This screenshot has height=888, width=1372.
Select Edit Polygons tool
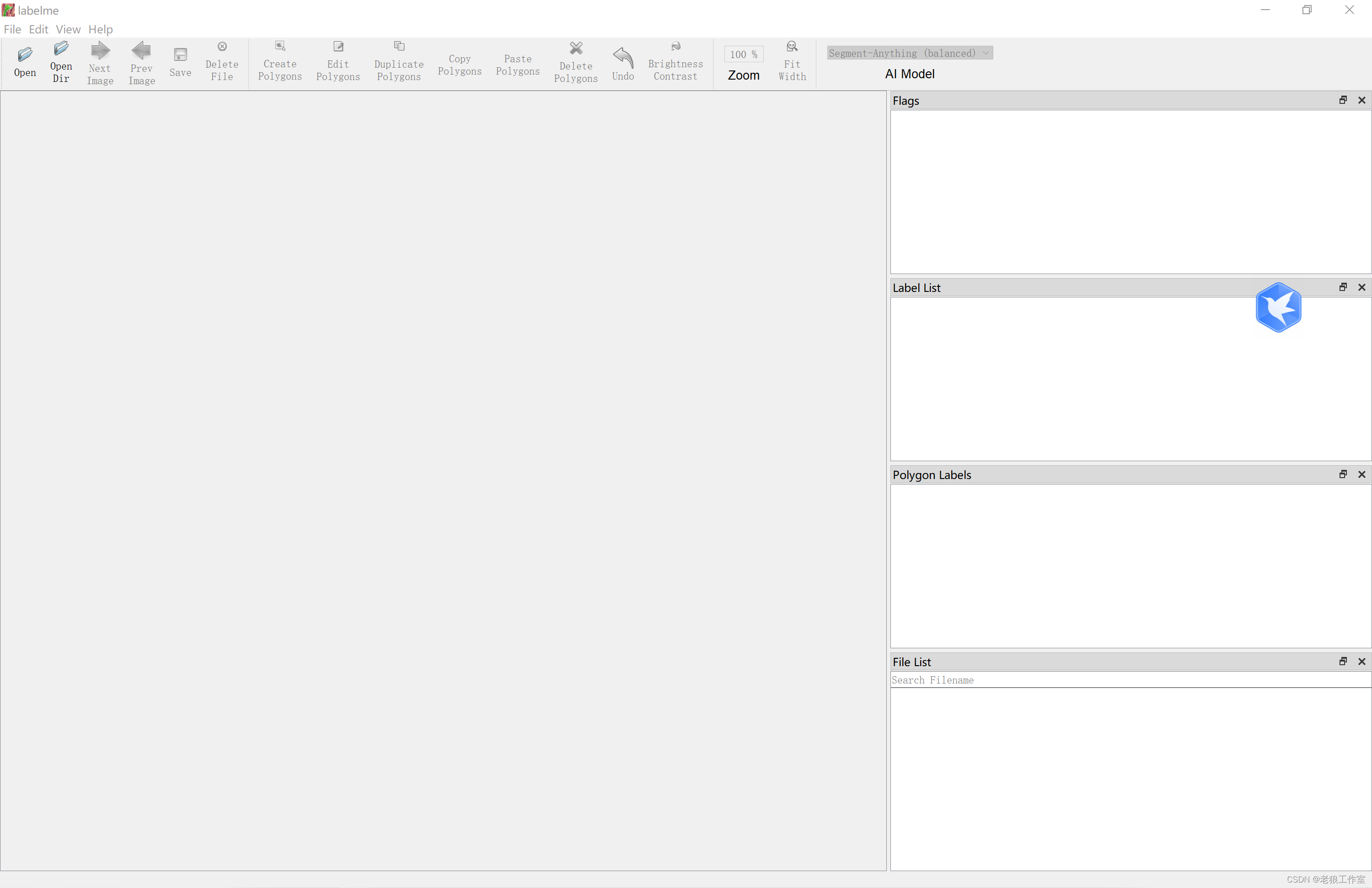pos(338,46)
